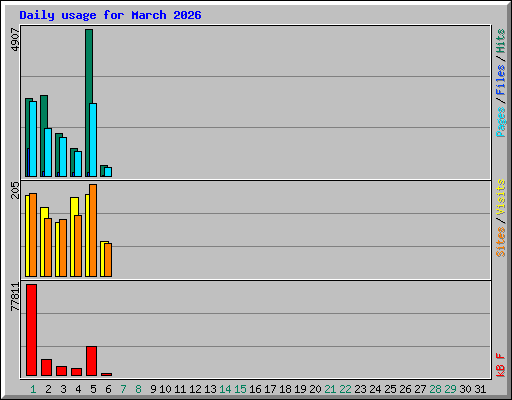Click day label 2 on the x-axis
The width and height of the screenshot is (512, 400).
point(48,389)
